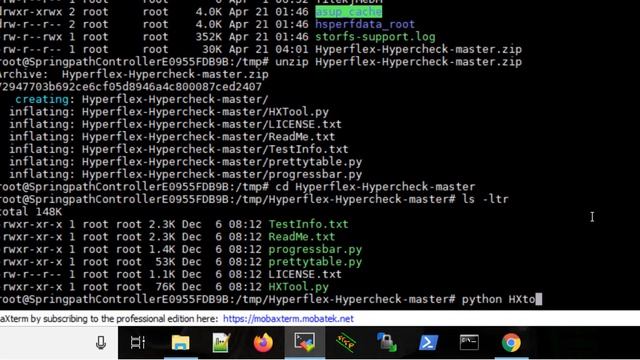The image size is (640, 360).
Task: Click the 'total 148K' line
Action: 31,212
